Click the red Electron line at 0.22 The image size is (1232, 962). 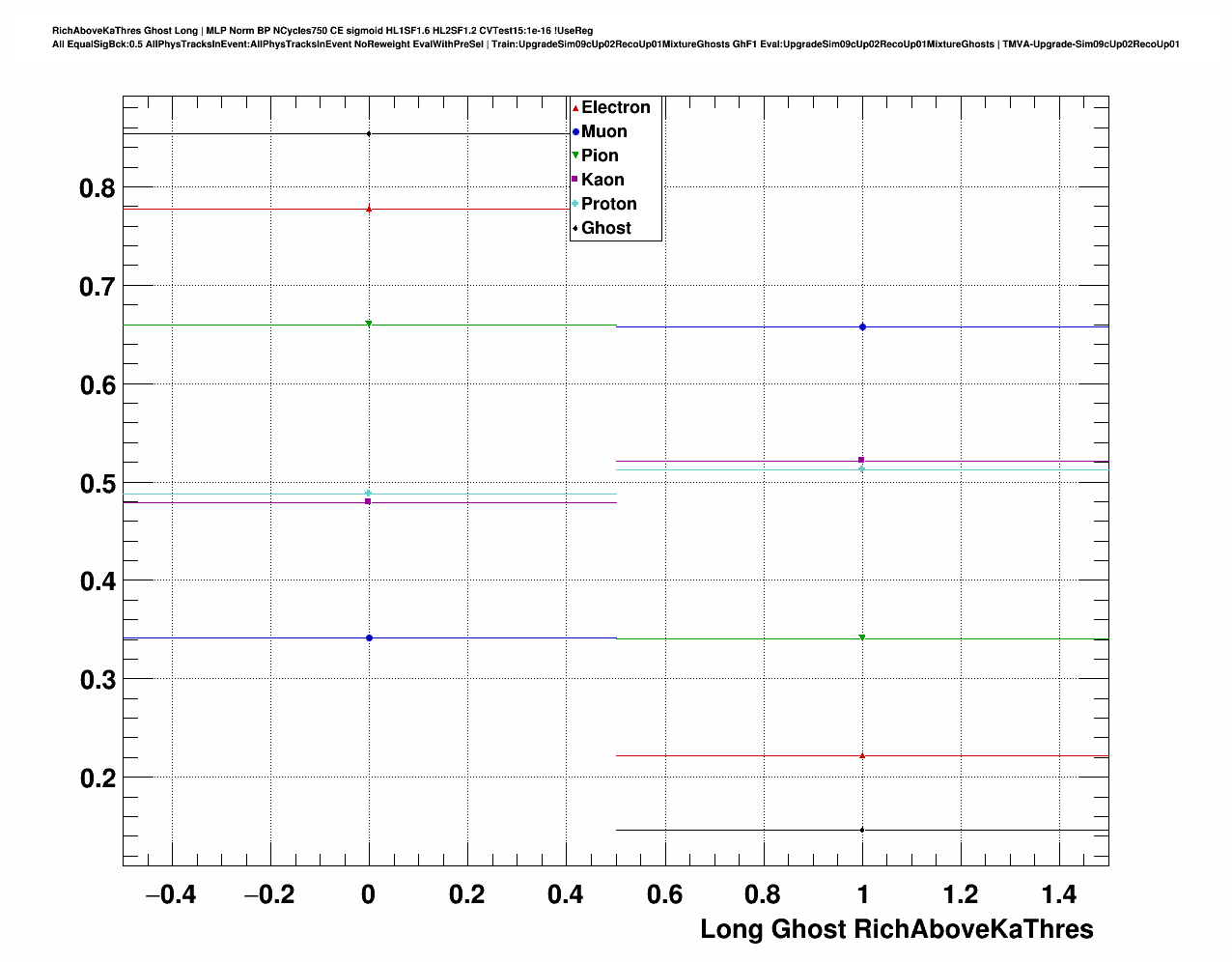[x=734, y=755]
